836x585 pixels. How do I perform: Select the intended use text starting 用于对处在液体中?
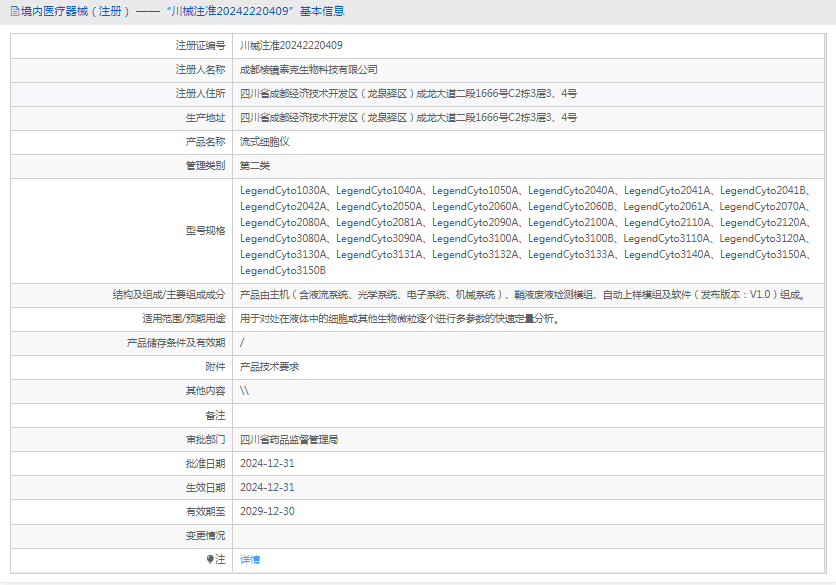[399, 318]
